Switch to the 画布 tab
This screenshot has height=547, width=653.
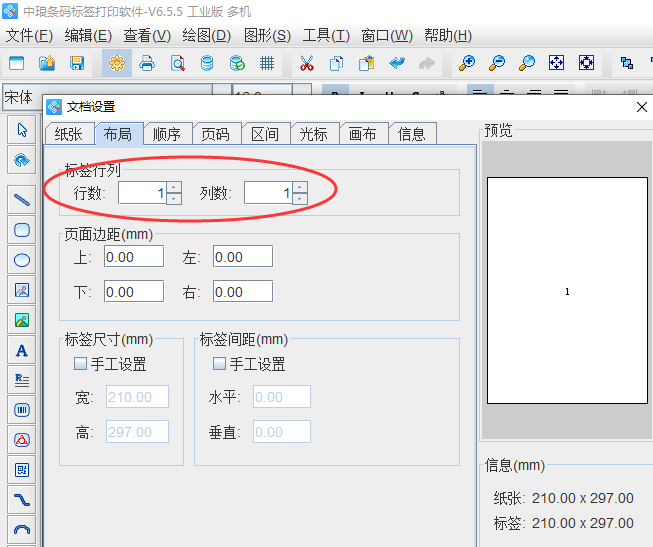point(363,134)
